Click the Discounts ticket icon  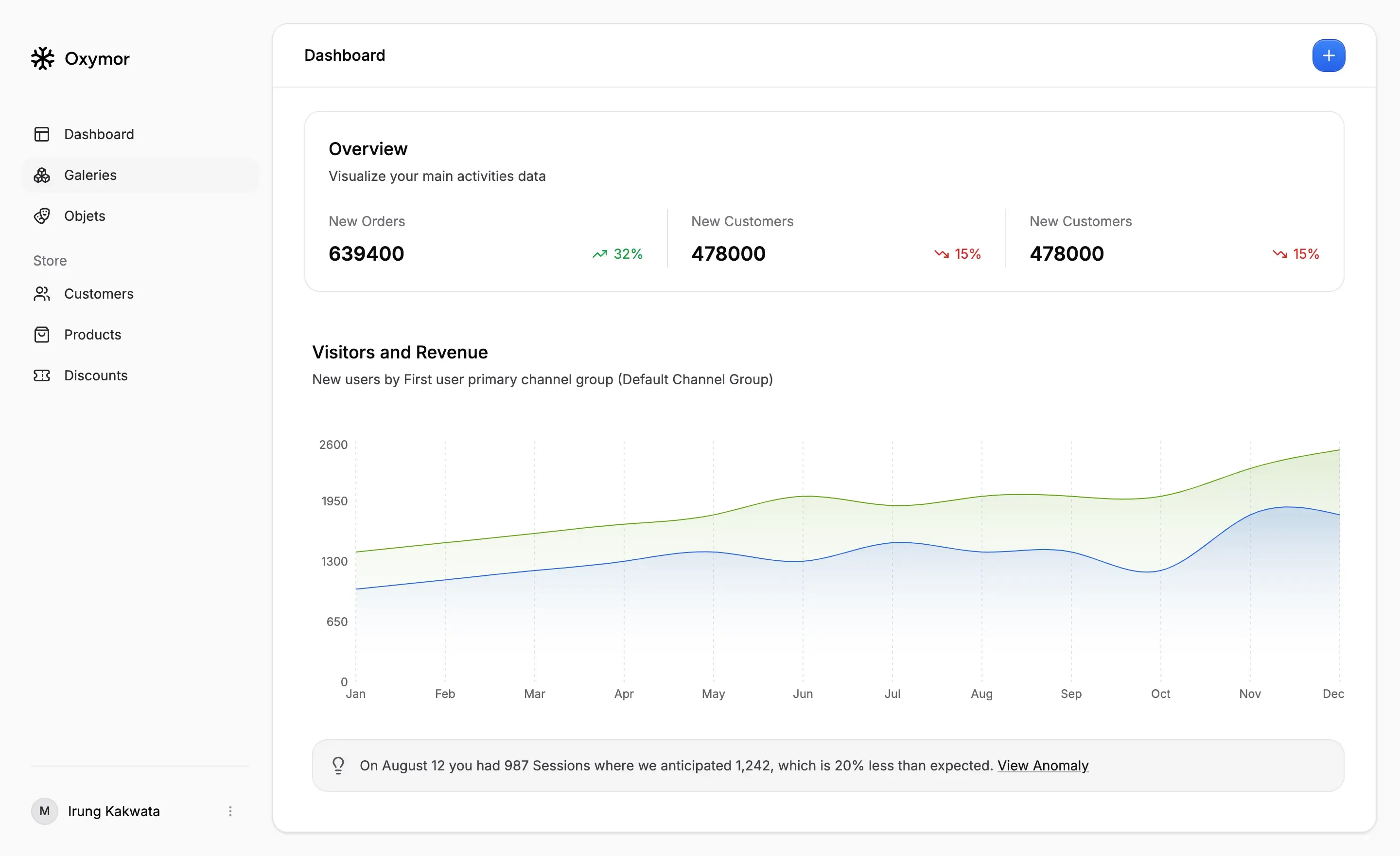coord(41,375)
